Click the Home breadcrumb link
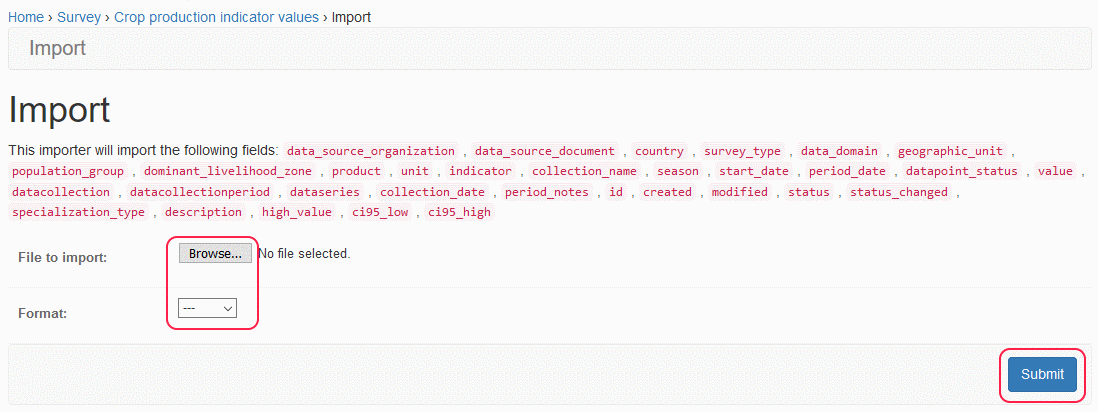The height and width of the screenshot is (412, 1098). click(x=26, y=18)
